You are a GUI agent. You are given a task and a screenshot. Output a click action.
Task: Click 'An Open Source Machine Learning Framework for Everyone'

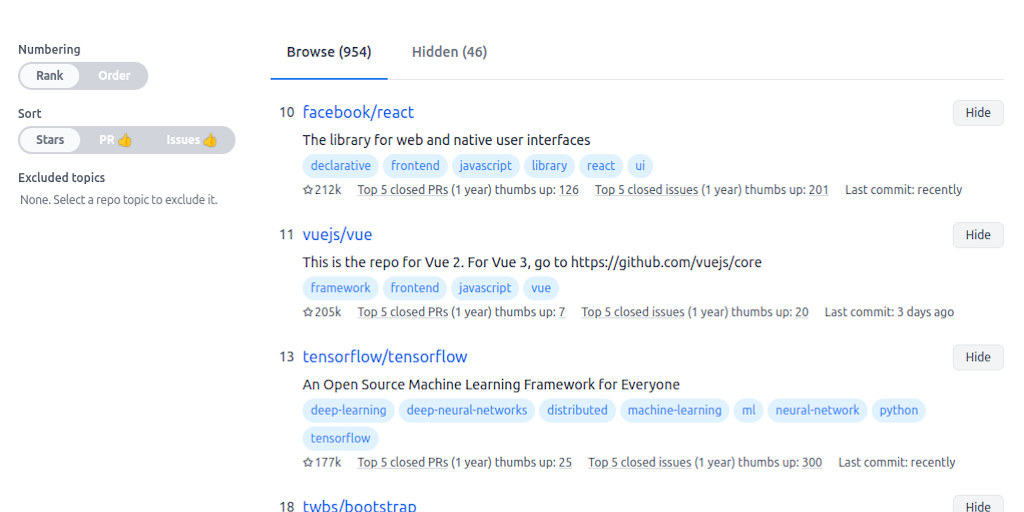click(x=491, y=385)
